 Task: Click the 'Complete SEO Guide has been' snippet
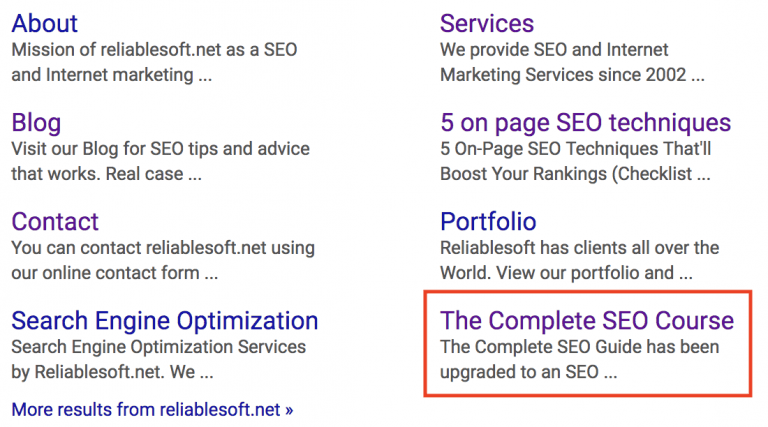(579, 347)
